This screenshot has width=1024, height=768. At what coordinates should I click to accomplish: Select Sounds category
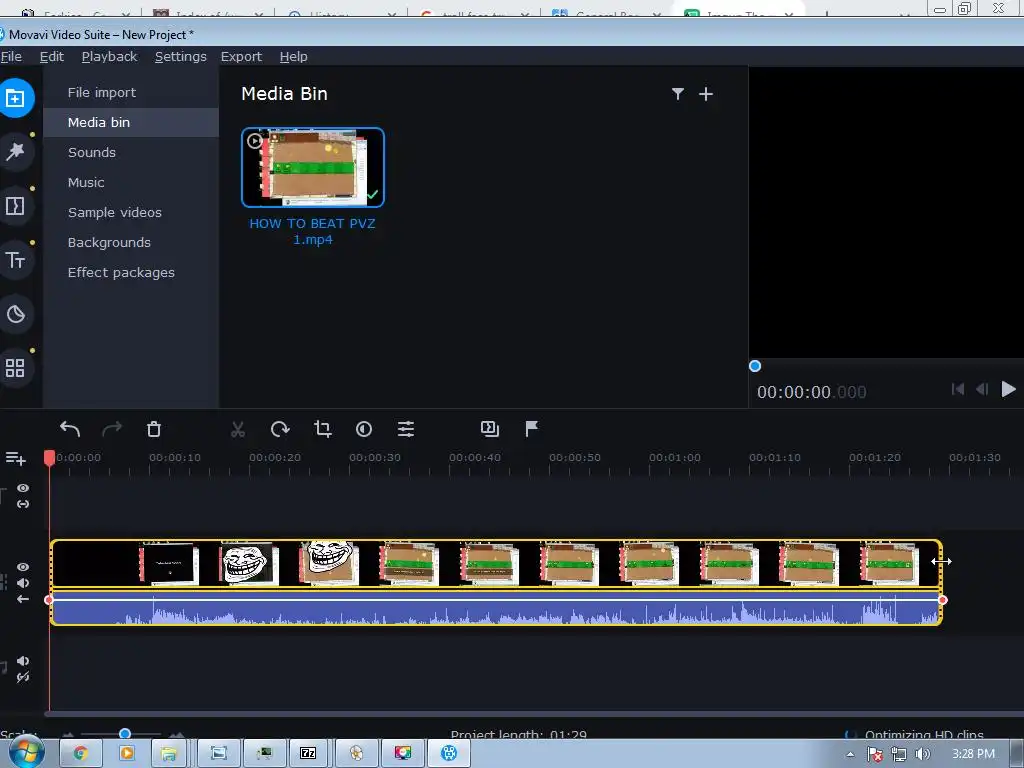[131, 153]
